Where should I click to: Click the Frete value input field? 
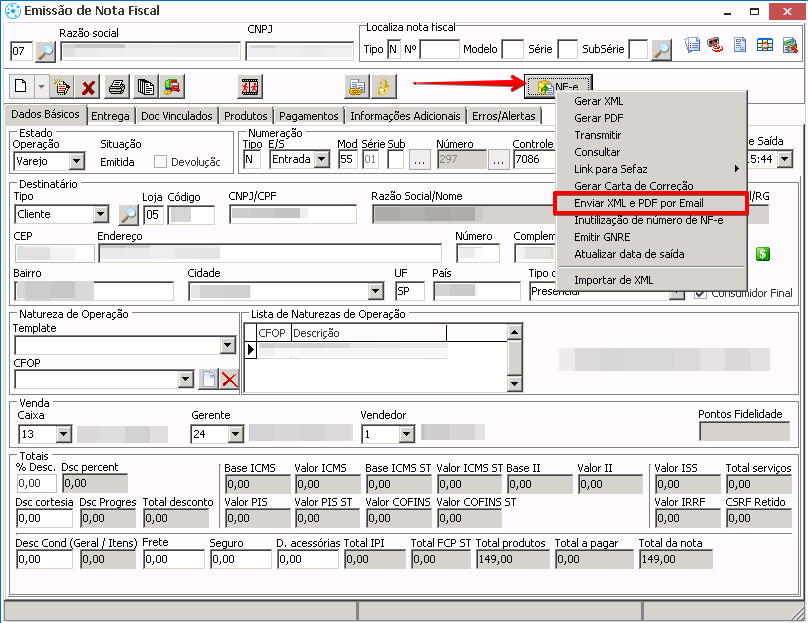tap(174, 560)
